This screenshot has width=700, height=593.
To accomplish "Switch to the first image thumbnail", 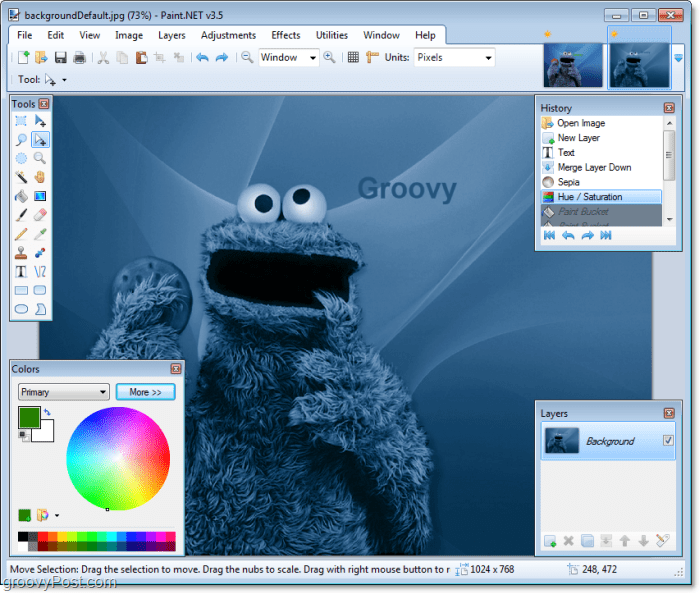I will point(573,65).
